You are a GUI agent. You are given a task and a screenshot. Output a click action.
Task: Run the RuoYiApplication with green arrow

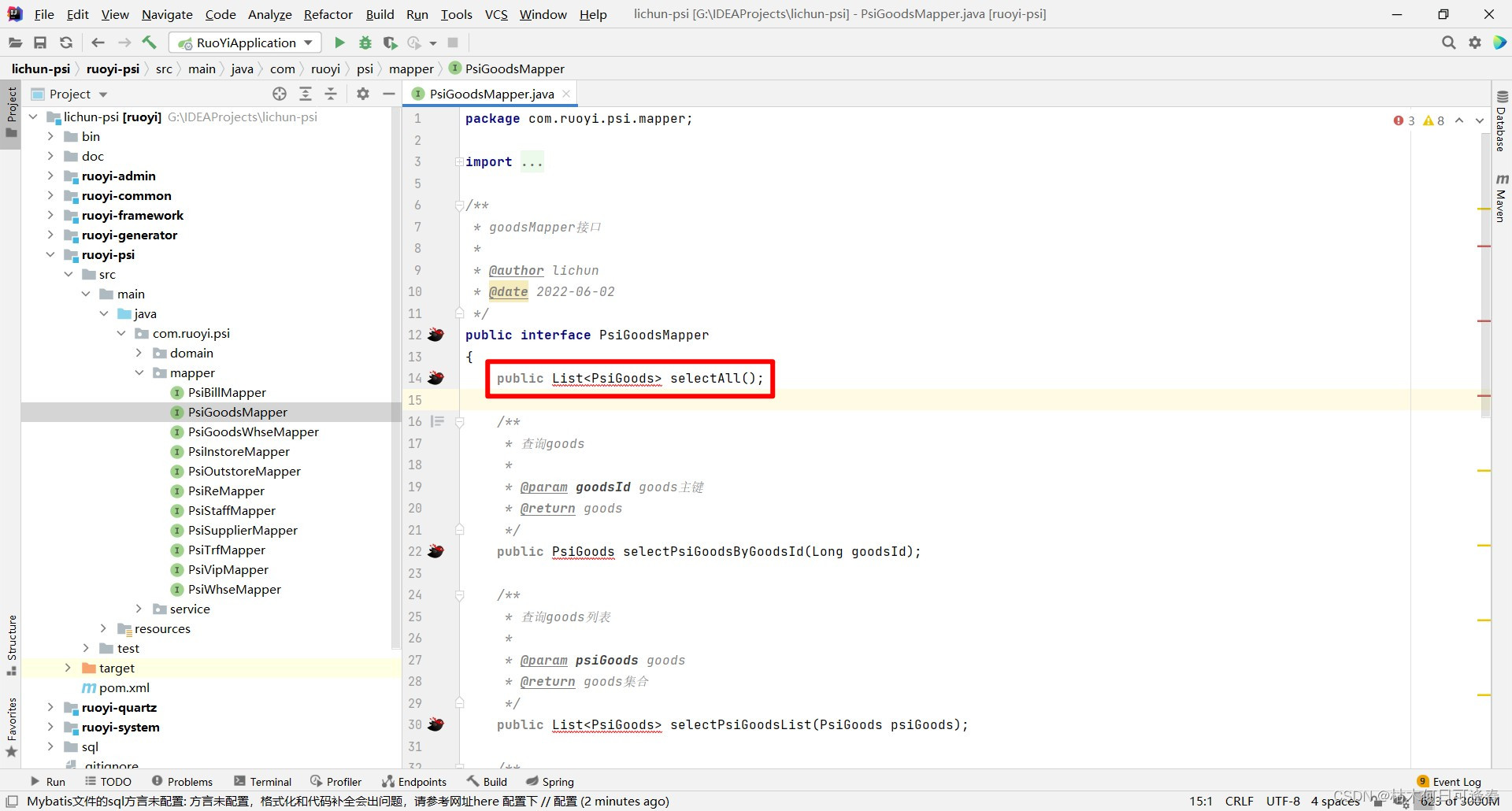tap(339, 43)
